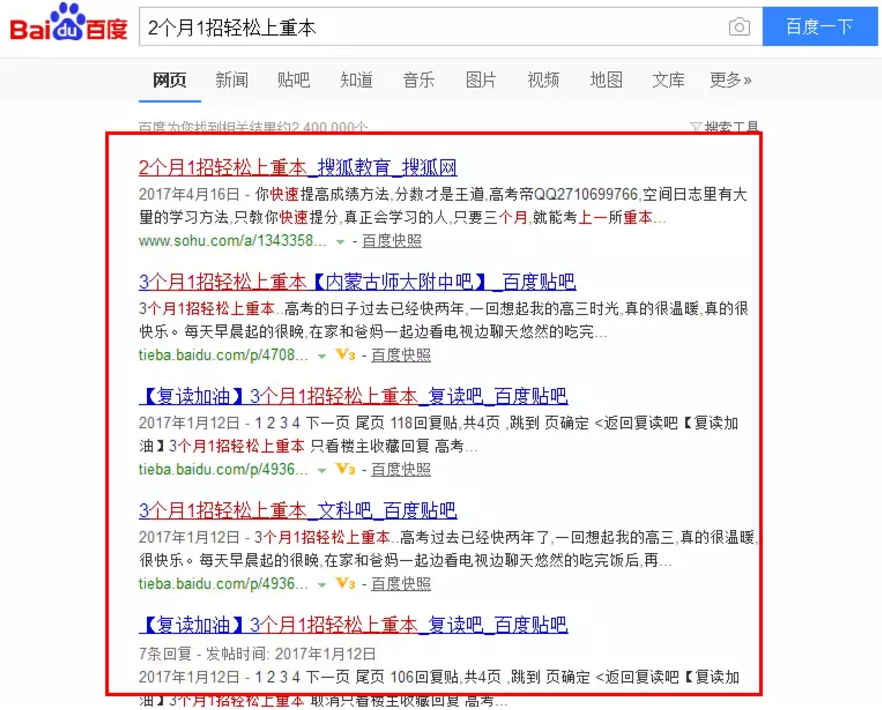Open the 图片 tab
882x710 pixels.
(481, 80)
